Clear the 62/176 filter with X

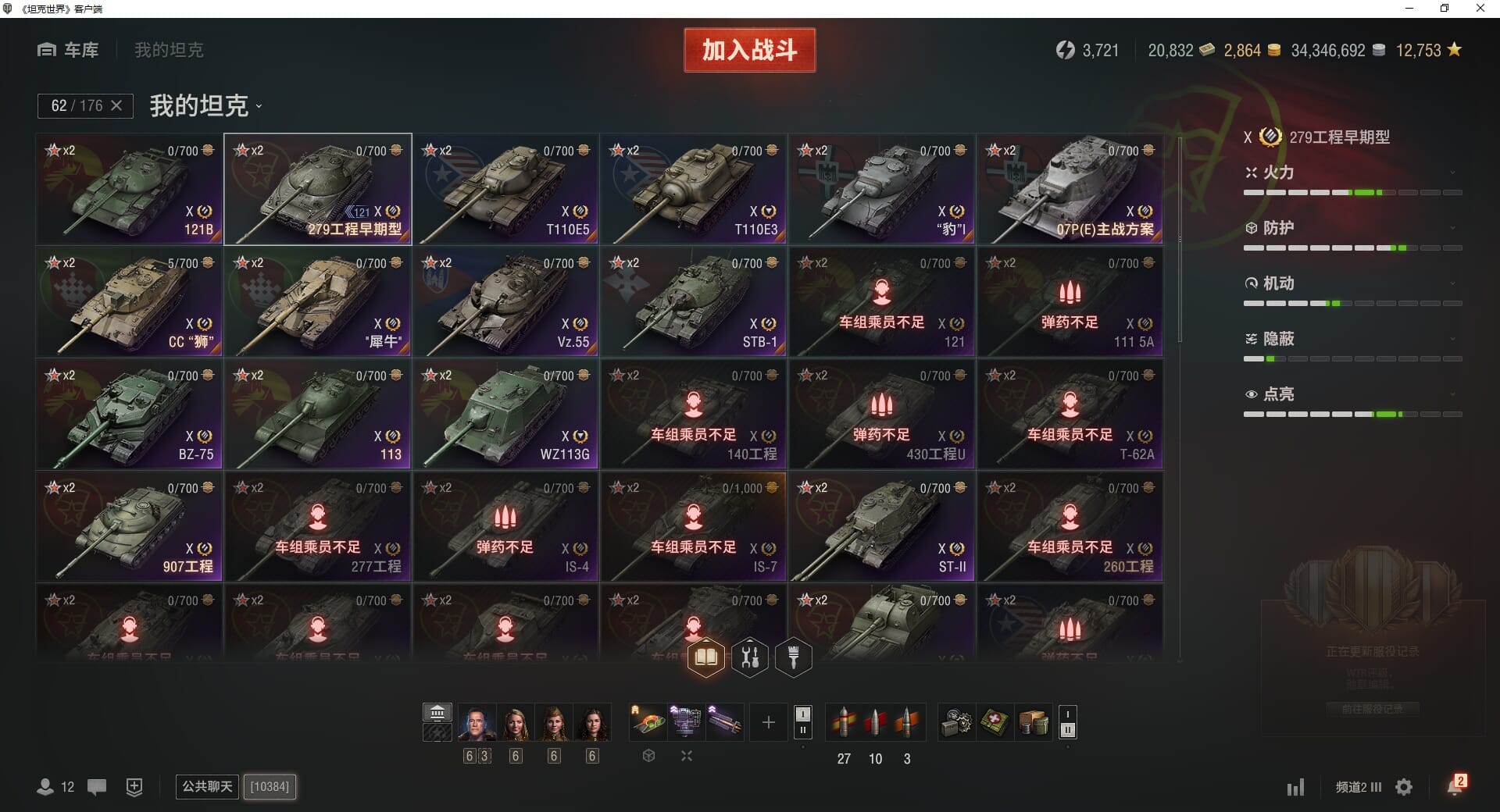point(116,105)
